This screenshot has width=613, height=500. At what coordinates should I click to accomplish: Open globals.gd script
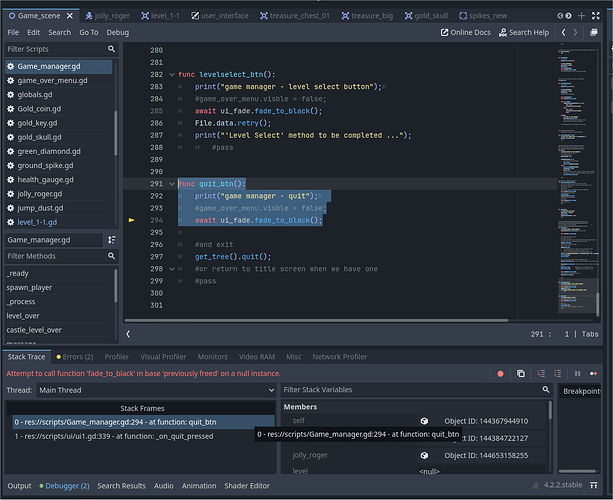click(x=59, y=95)
